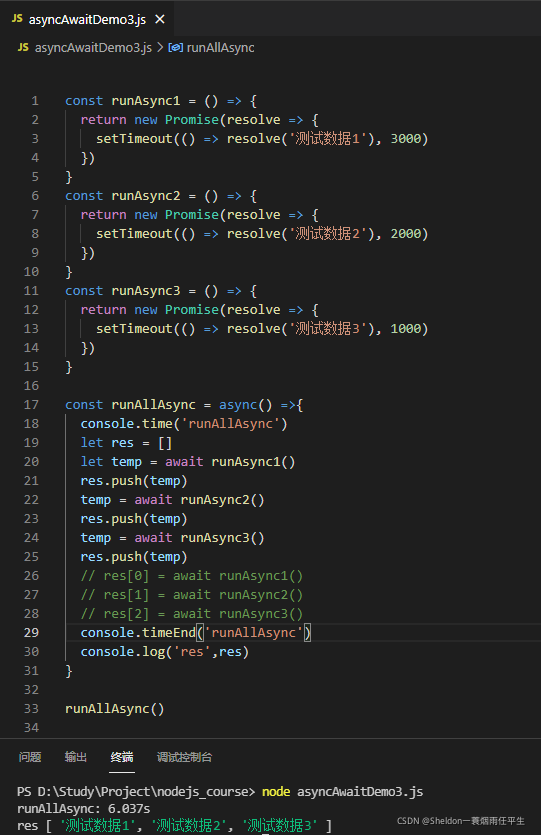Switch to the 终端 panel tab

click(122, 757)
